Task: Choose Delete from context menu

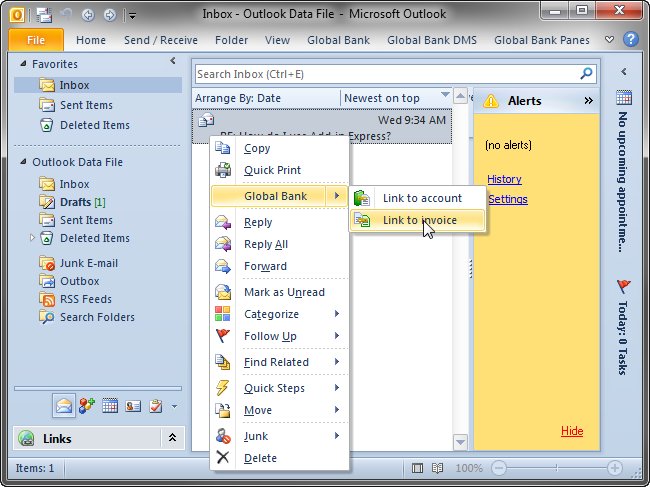Action: point(279,458)
